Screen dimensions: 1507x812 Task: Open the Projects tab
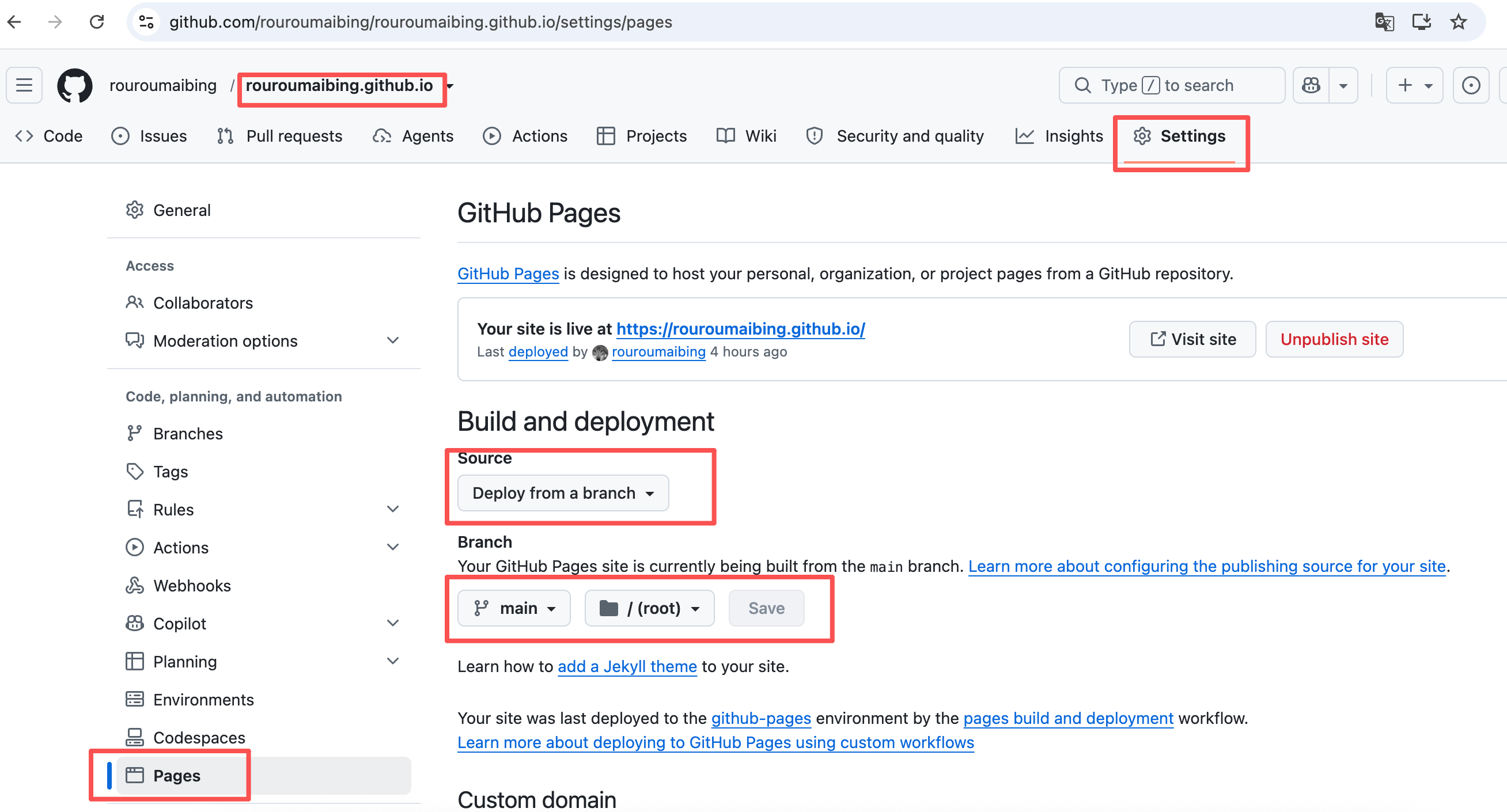642,136
